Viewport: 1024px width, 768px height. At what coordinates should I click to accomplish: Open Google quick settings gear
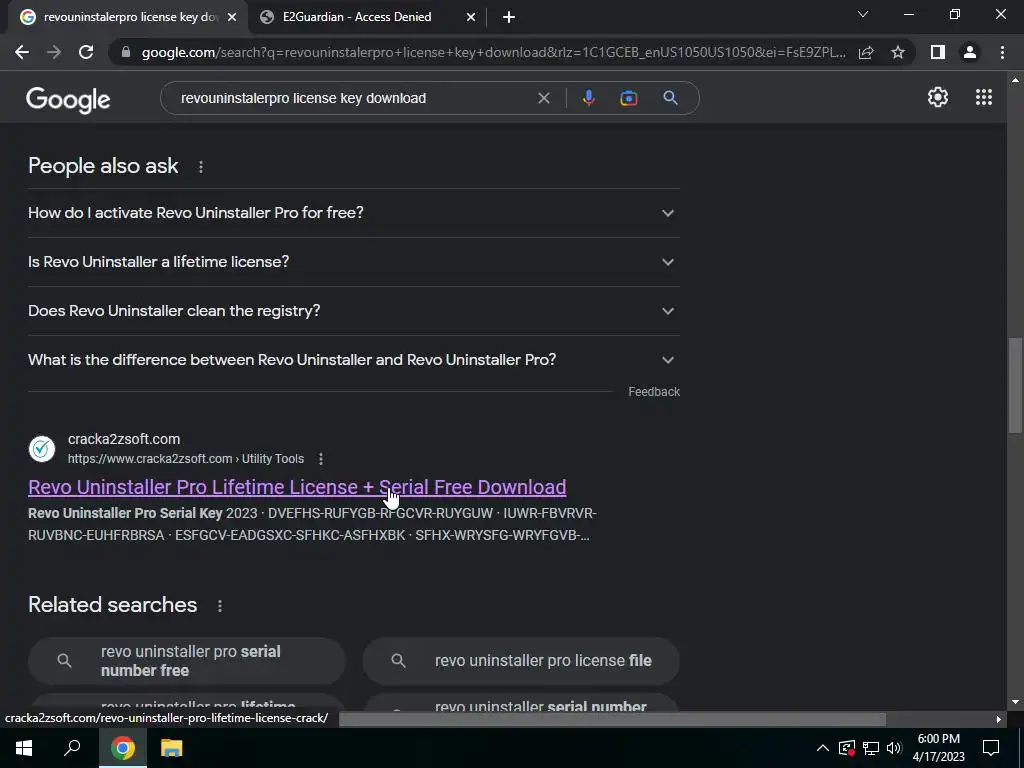(938, 97)
